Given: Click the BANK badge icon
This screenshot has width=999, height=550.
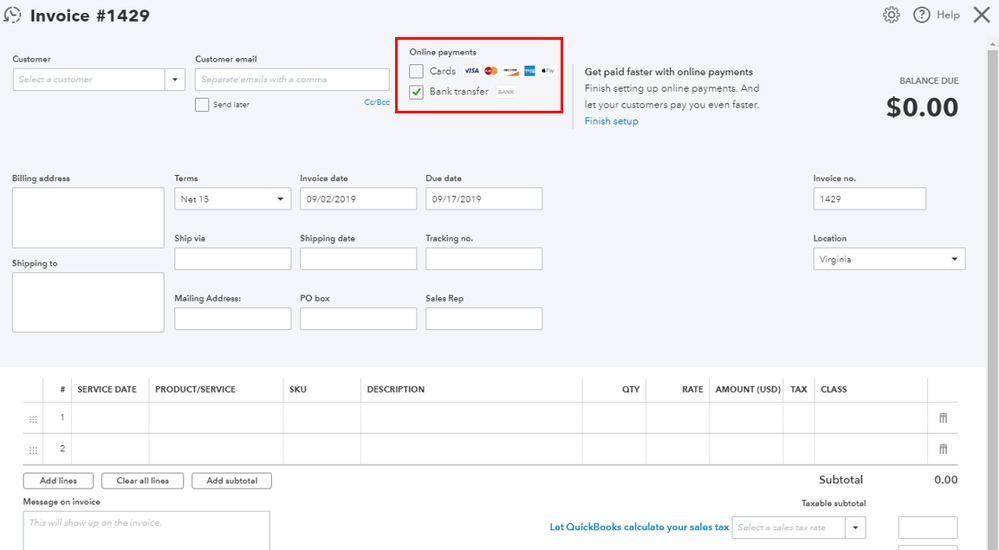Looking at the screenshot, I should coord(506,92).
